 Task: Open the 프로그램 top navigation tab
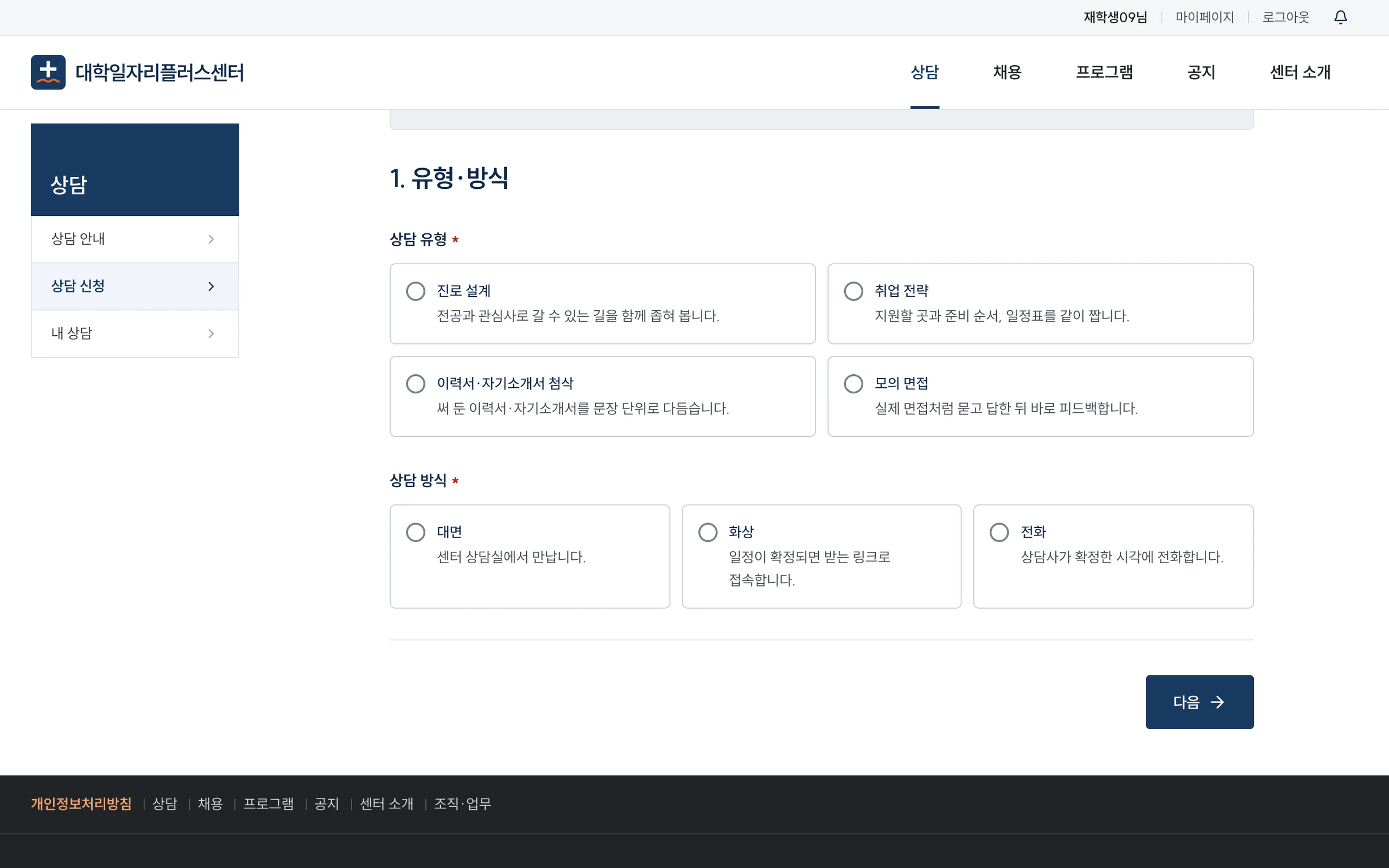tap(1104, 72)
